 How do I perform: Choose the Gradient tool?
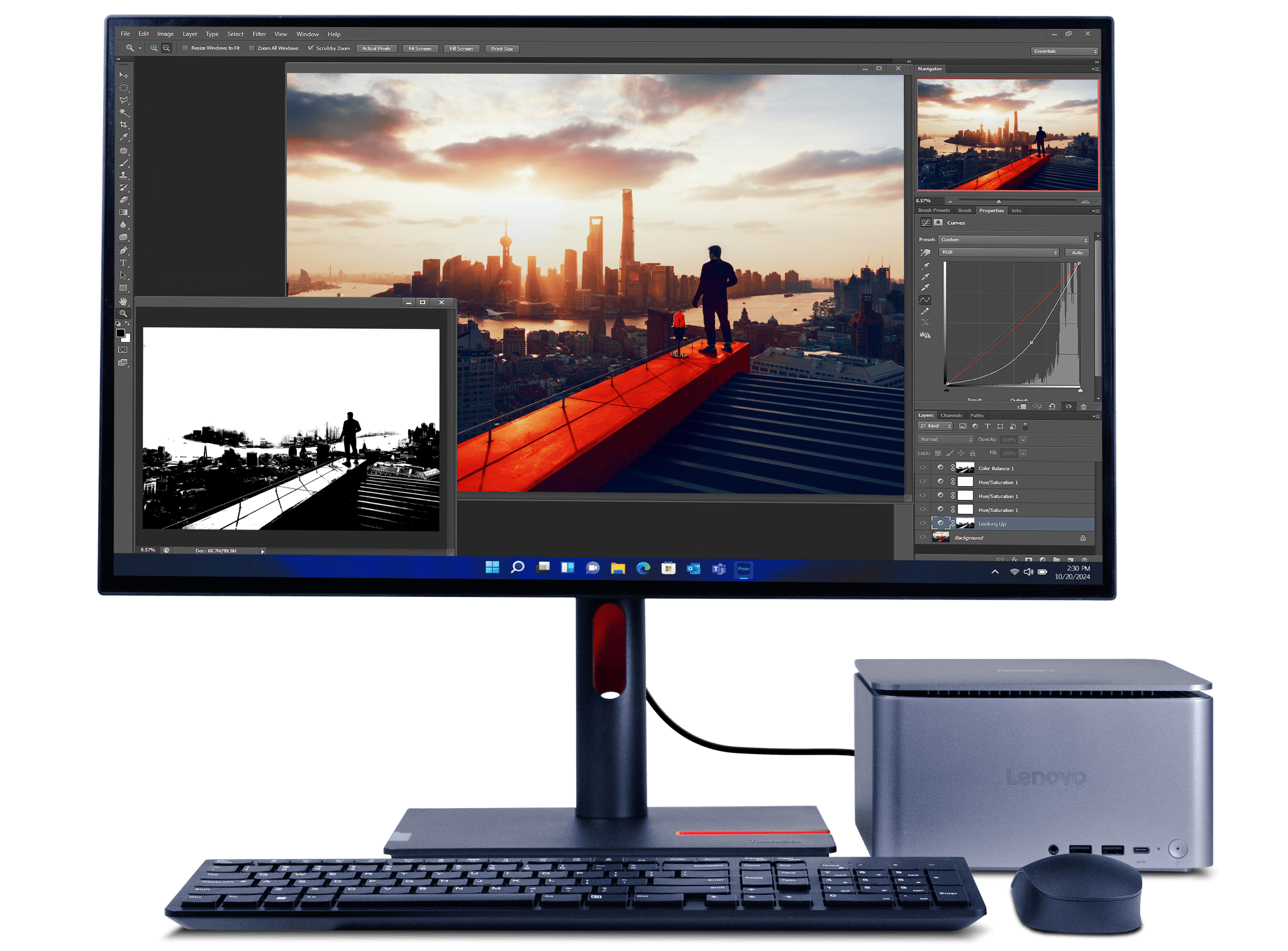click(x=124, y=213)
